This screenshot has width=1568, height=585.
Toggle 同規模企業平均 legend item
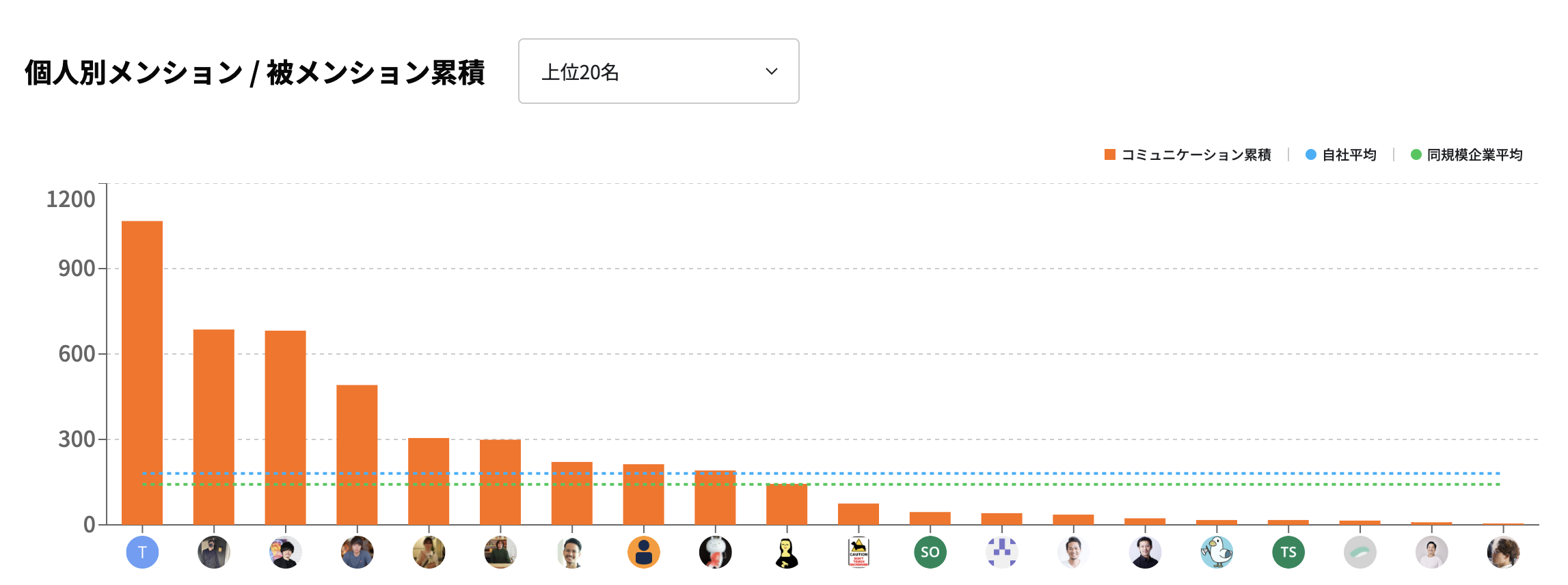pyautogui.click(x=1467, y=155)
